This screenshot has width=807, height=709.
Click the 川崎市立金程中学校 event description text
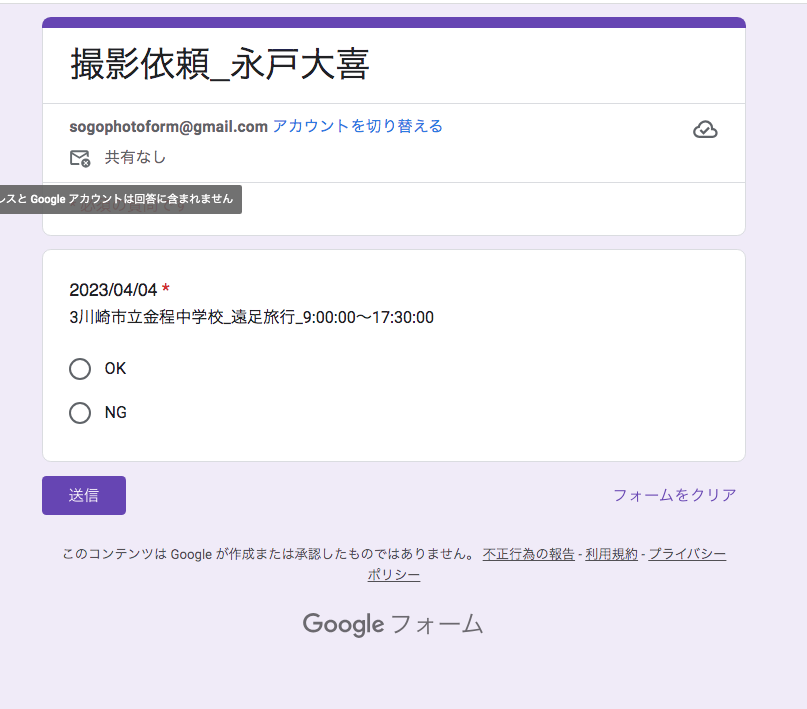[x=251, y=318]
